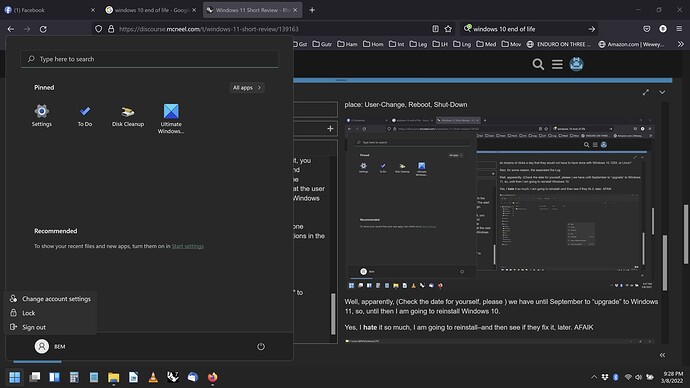The width and height of the screenshot is (690, 388).
Task: Open File Explorer from the taskbar
Action: point(114,377)
